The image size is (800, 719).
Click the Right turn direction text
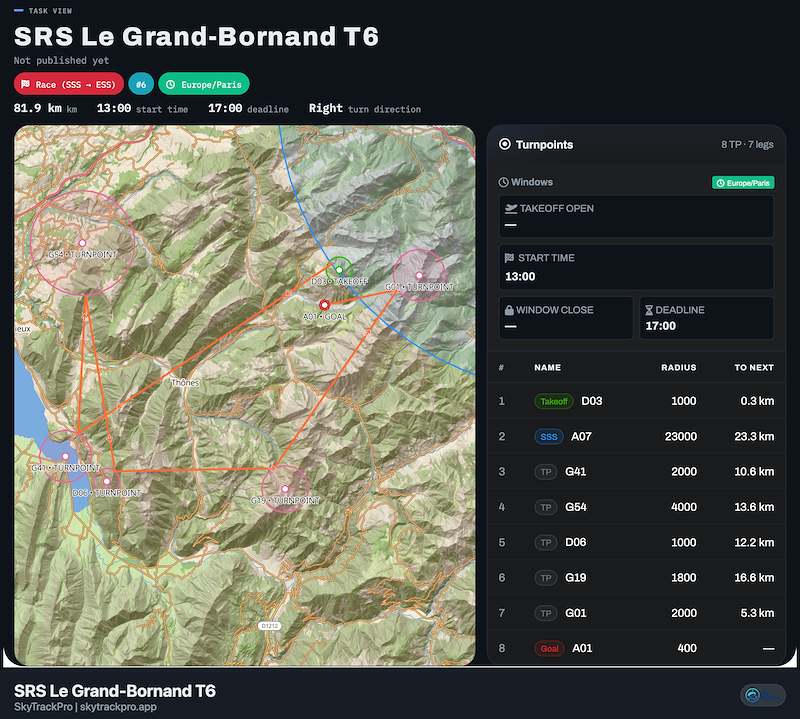tap(365, 108)
